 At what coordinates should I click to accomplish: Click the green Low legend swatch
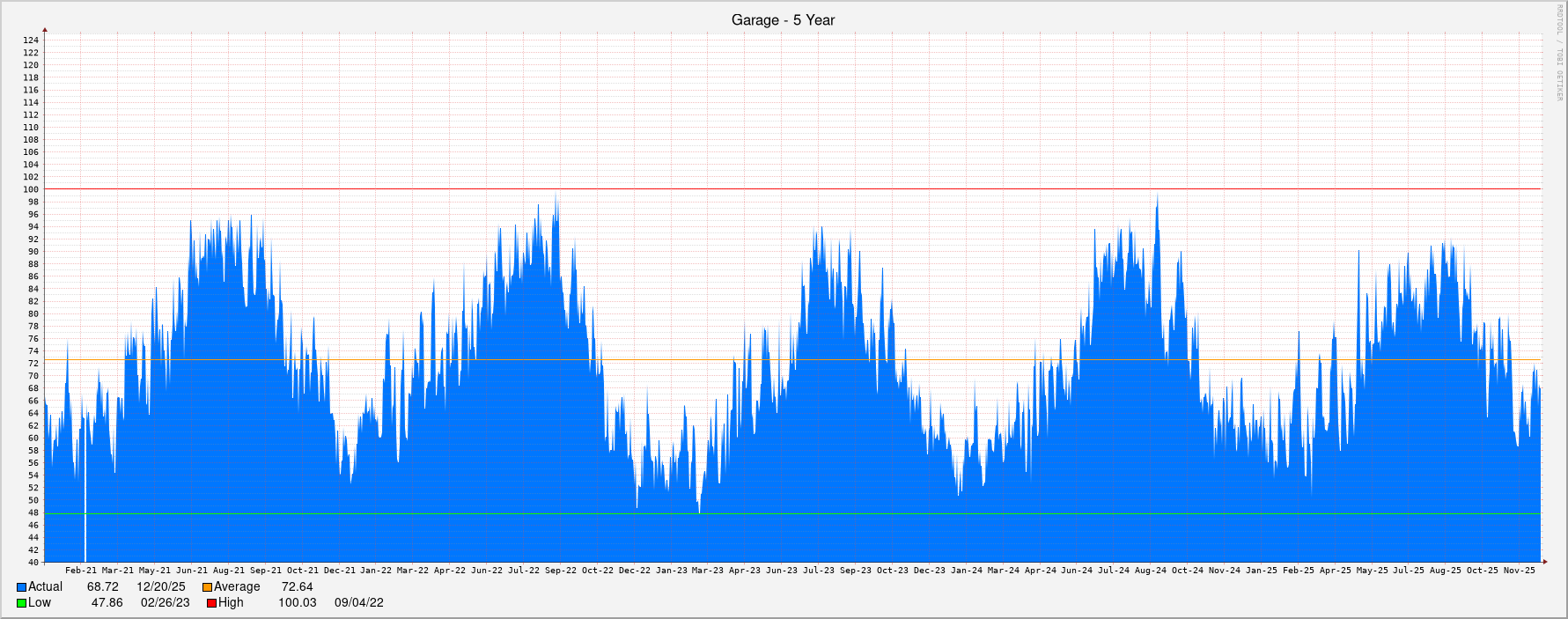21,603
